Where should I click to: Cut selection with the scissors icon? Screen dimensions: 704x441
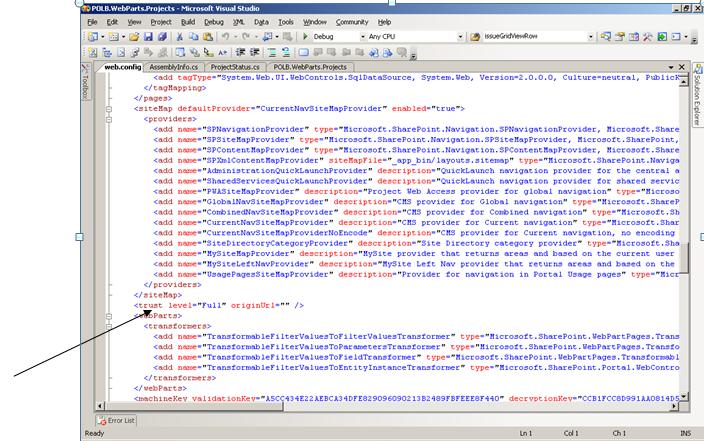180,37
